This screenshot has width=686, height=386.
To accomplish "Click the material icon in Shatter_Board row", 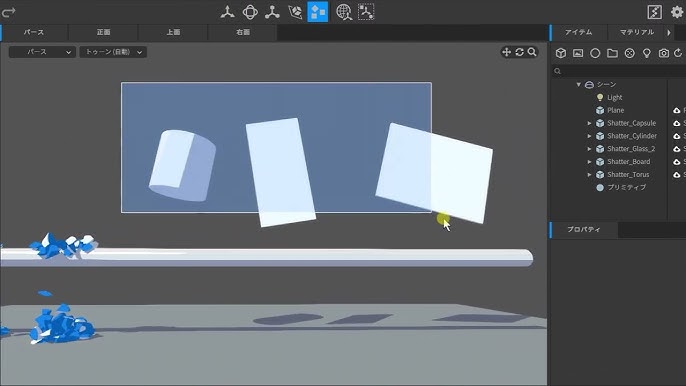I will click(x=677, y=162).
